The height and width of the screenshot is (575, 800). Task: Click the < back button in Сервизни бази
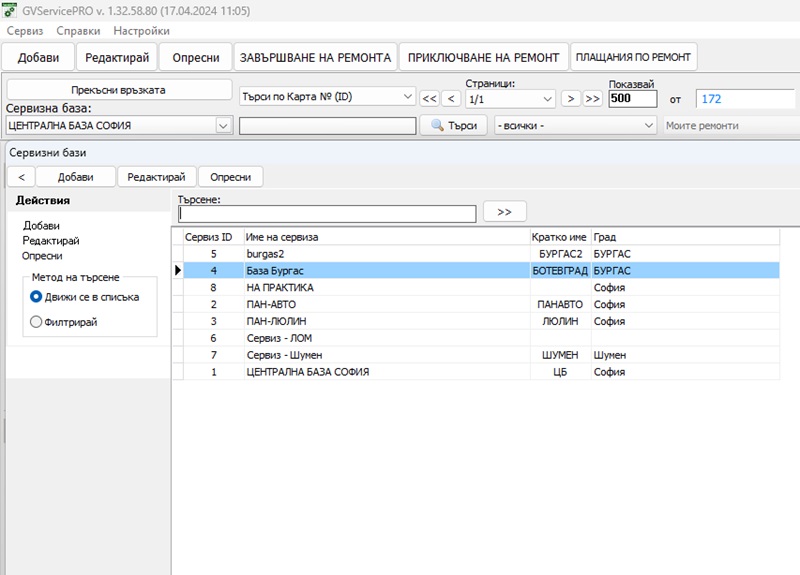(x=21, y=177)
